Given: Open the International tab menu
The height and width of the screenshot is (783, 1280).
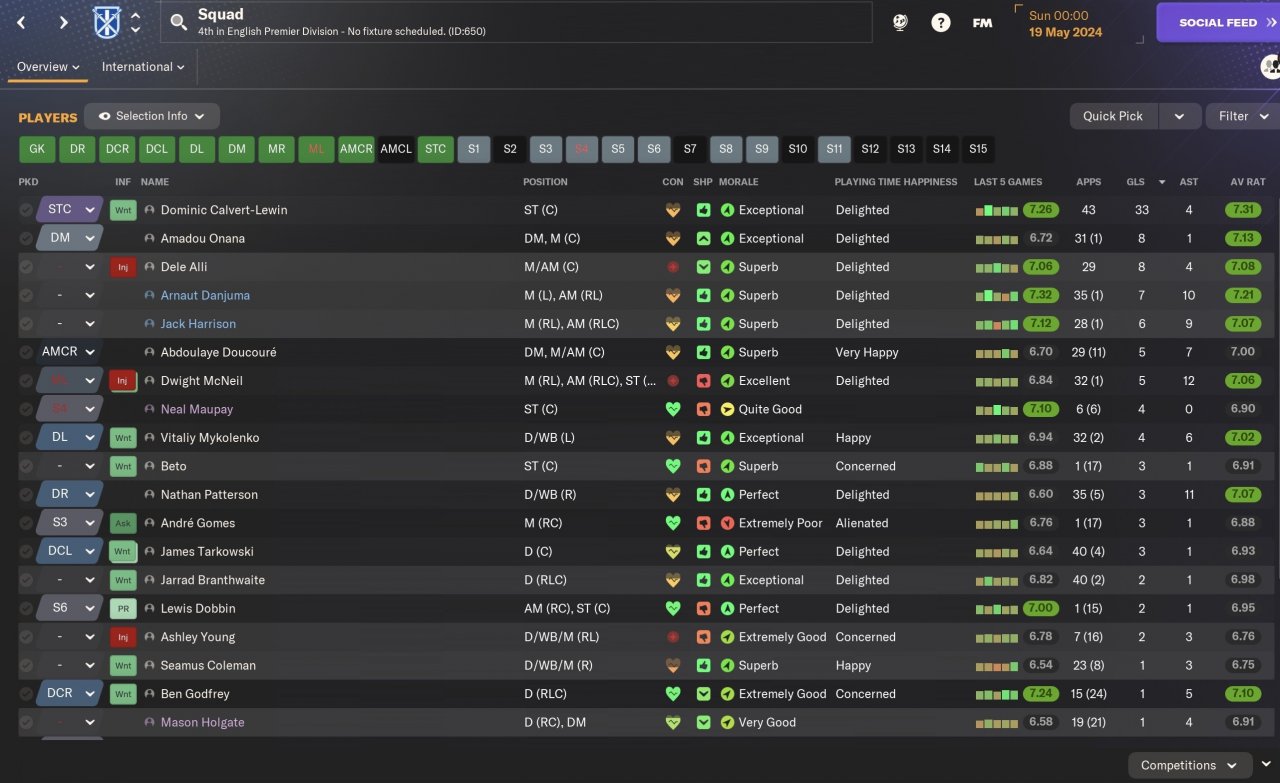Looking at the screenshot, I should click(143, 67).
